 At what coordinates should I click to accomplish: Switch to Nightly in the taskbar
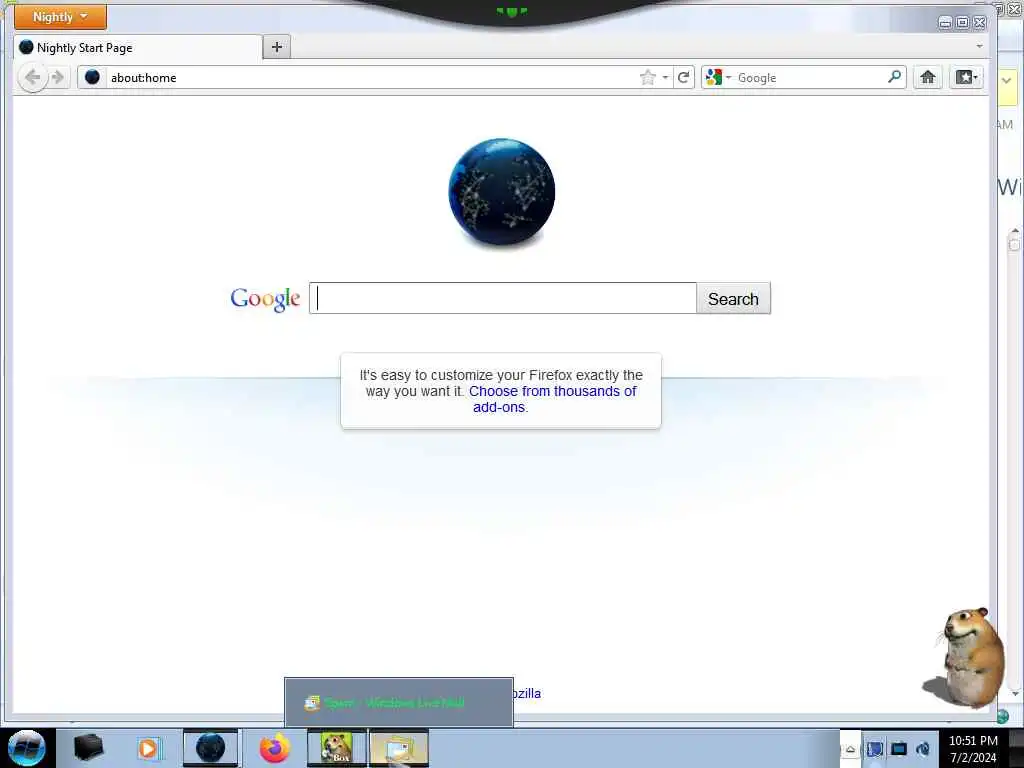pos(210,748)
